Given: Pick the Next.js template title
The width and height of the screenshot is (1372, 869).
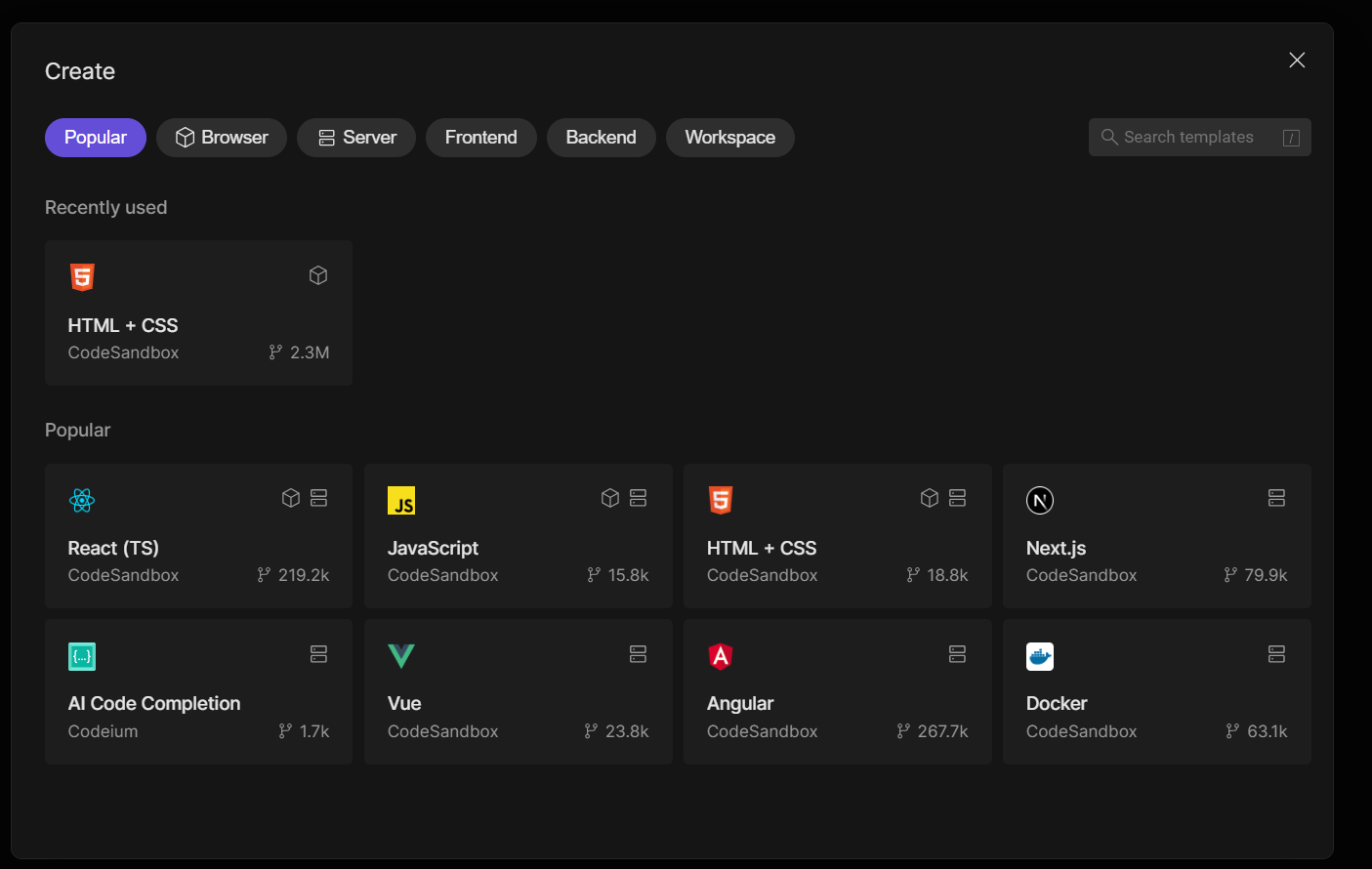Looking at the screenshot, I should click(x=1056, y=549).
